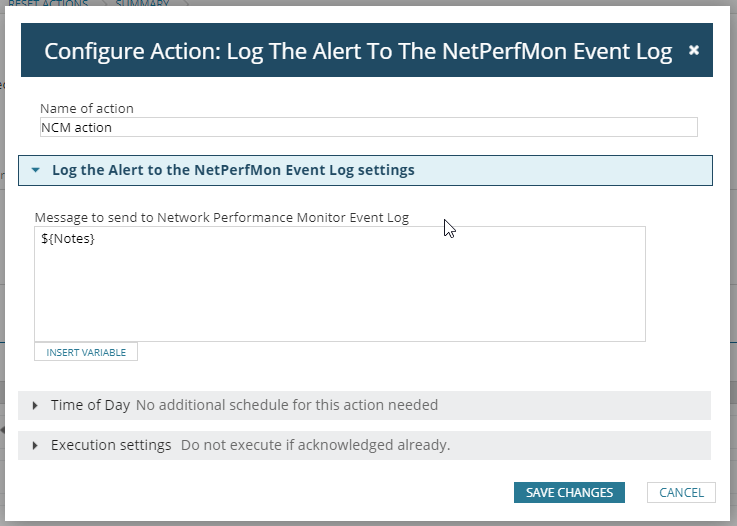Click the 'No additional schedule' summary text

(x=287, y=405)
